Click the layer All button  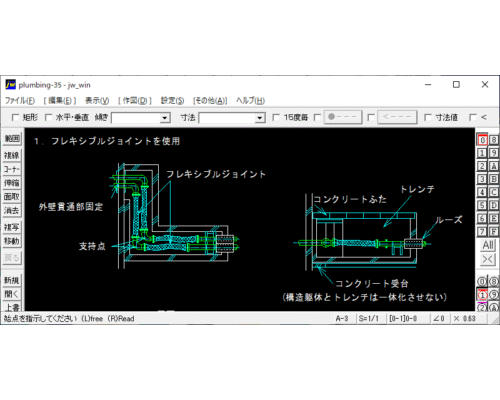(x=488, y=245)
